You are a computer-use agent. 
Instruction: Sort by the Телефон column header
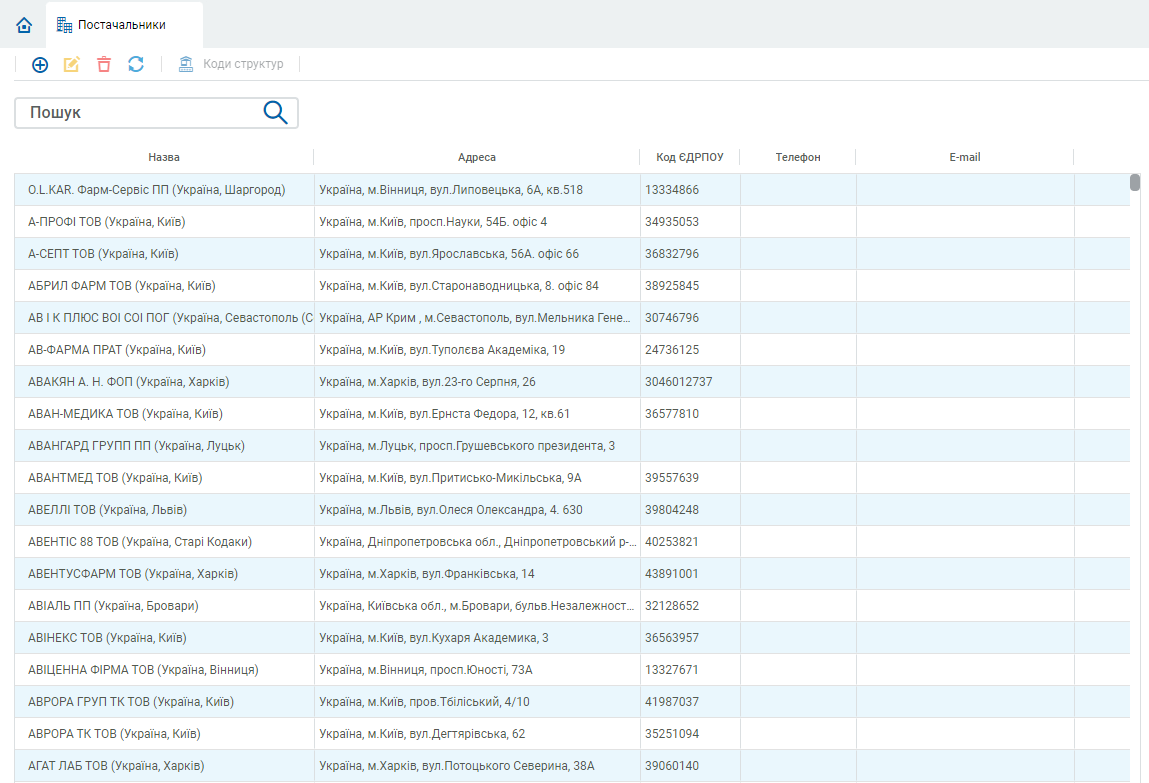click(x=798, y=157)
